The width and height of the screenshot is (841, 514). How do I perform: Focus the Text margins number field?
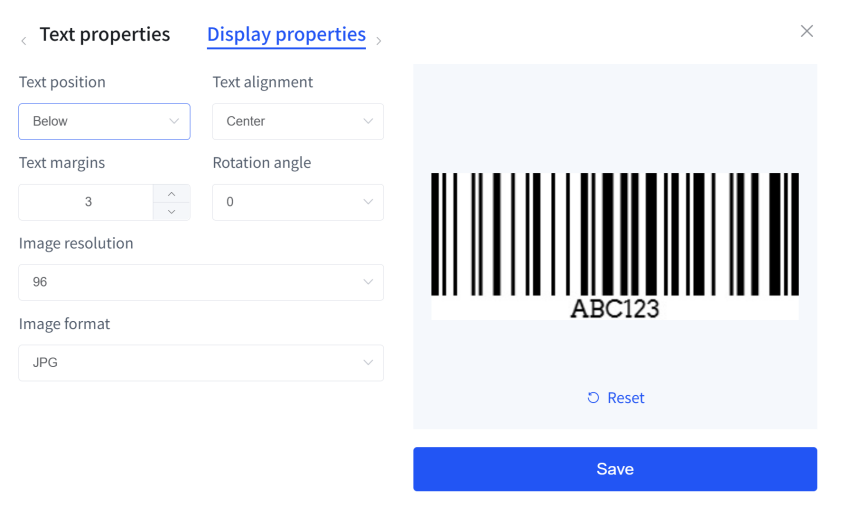click(x=88, y=202)
